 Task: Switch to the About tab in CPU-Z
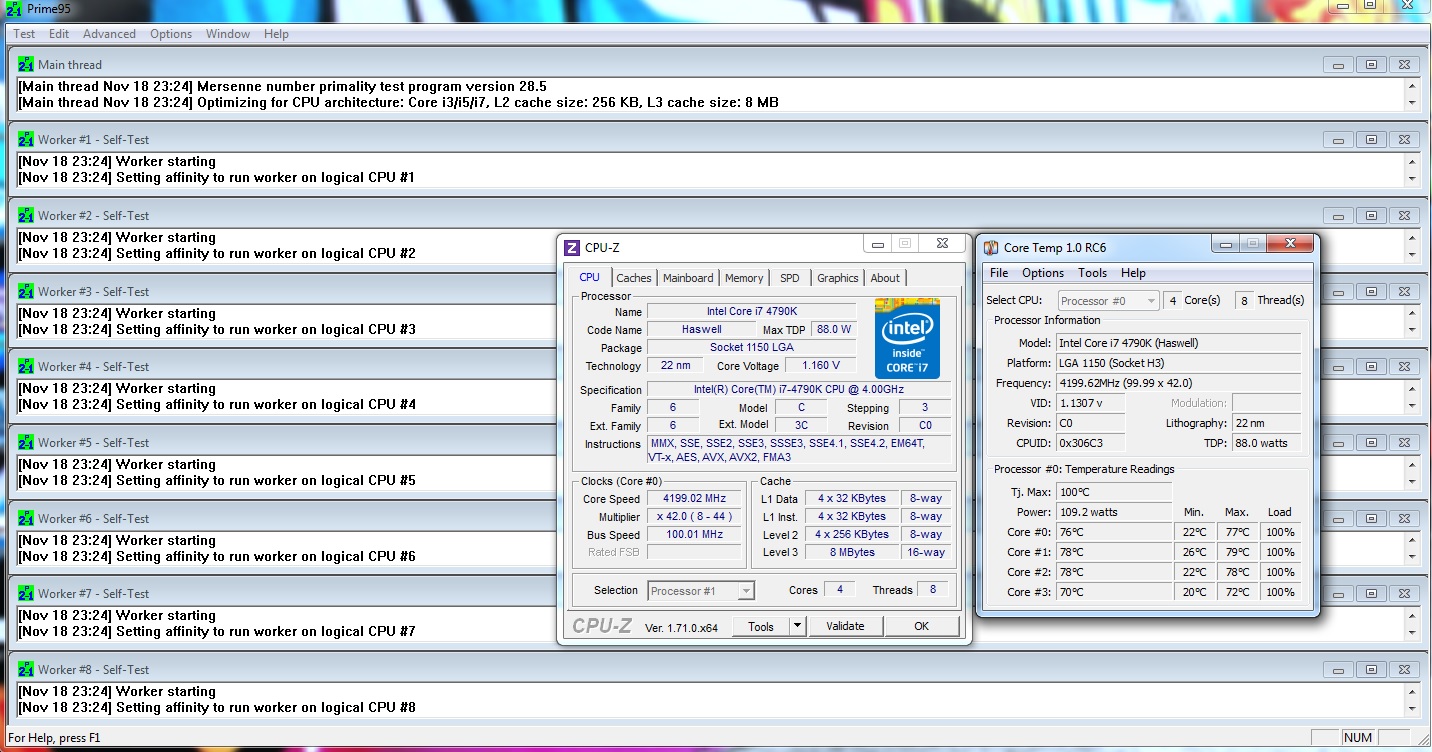click(x=885, y=278)
